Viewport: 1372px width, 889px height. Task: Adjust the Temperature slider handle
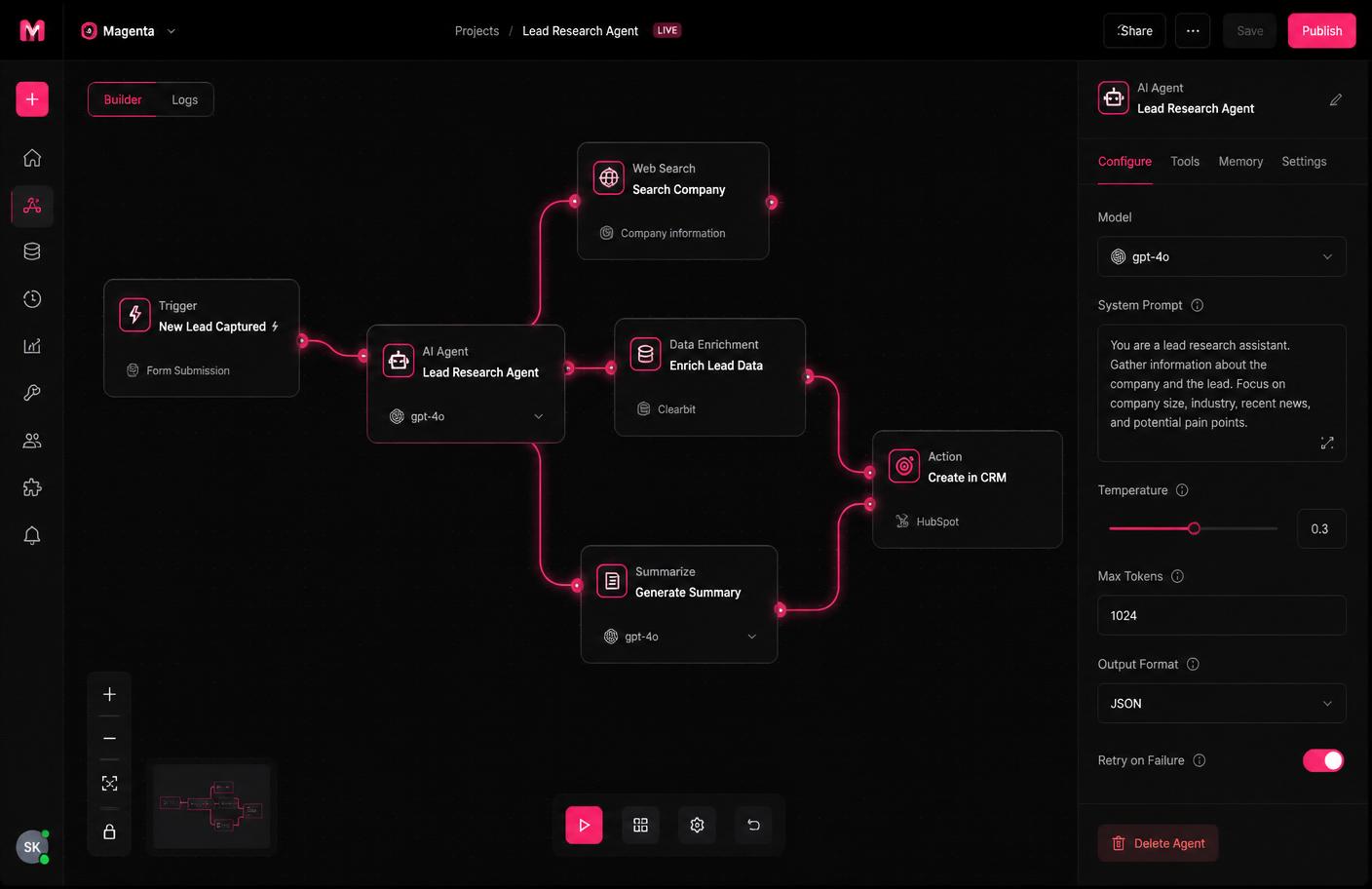coord(1194,528)
